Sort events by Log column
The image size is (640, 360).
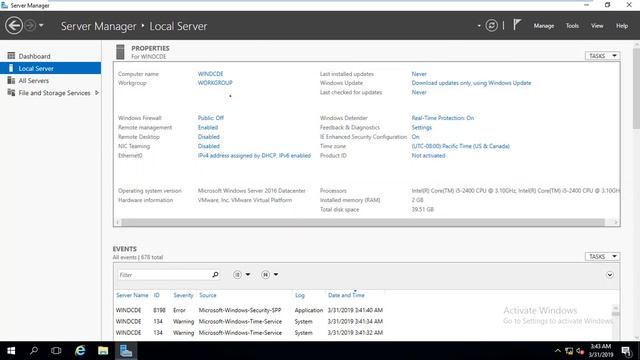pos(300,295)
